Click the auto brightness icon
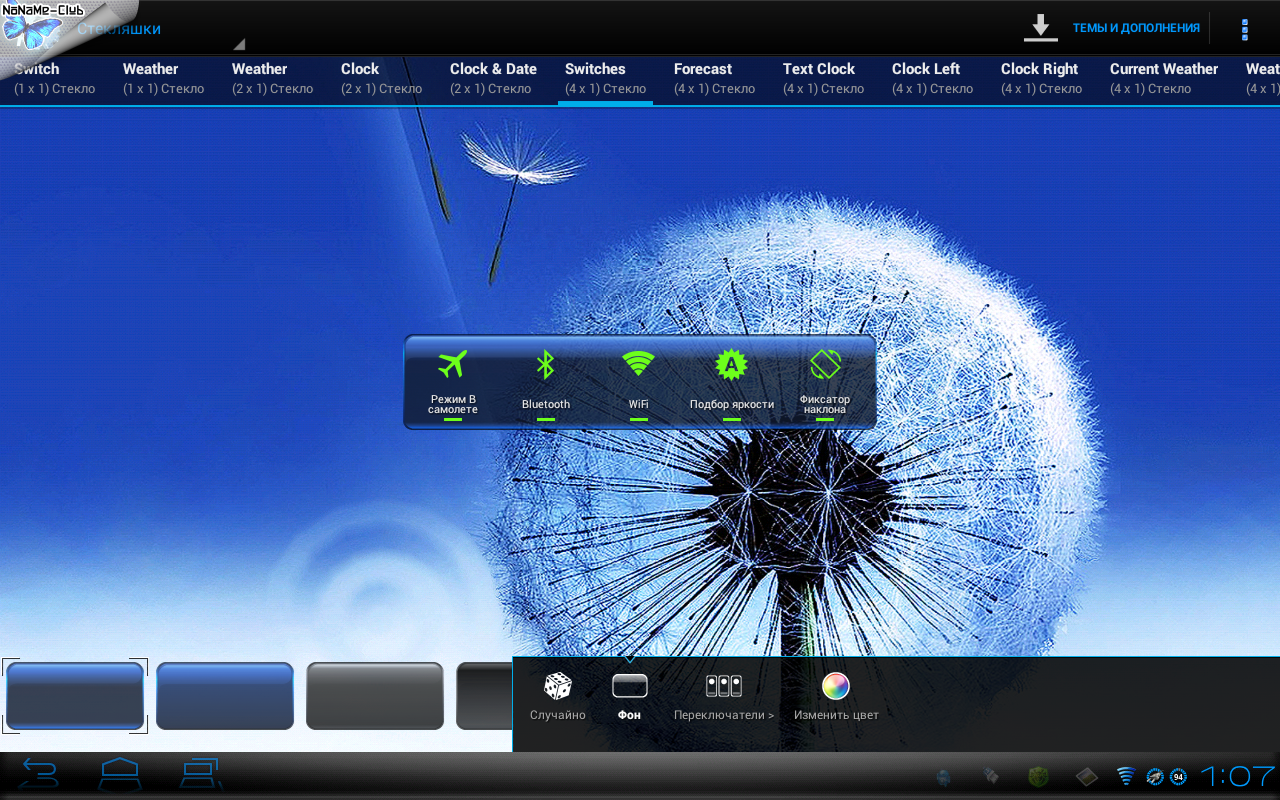This screenshot has height=800, width=1280. coord(731,365)
